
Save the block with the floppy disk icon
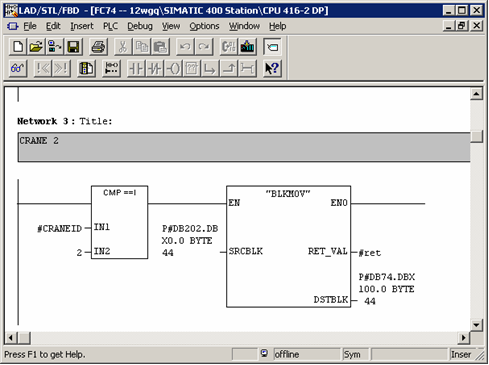tap(73, 47)
